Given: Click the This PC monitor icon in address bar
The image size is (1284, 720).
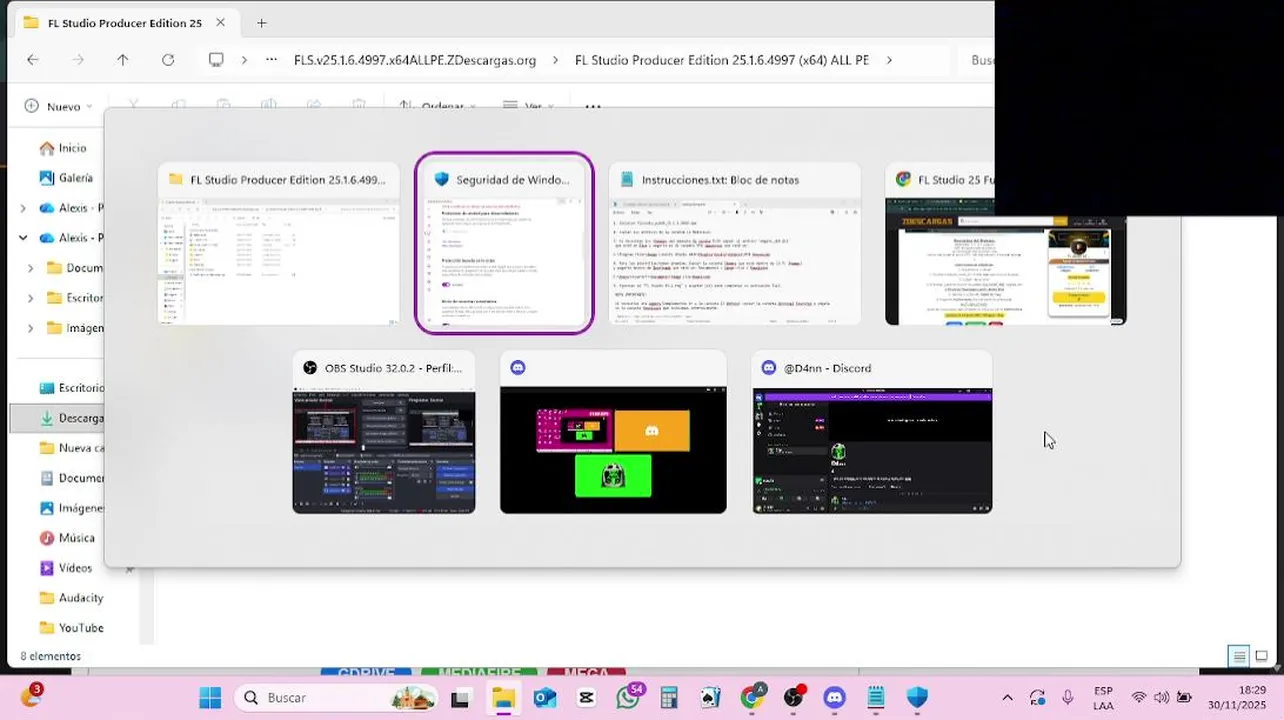Looking at the screenshot, I should [216, 60].
